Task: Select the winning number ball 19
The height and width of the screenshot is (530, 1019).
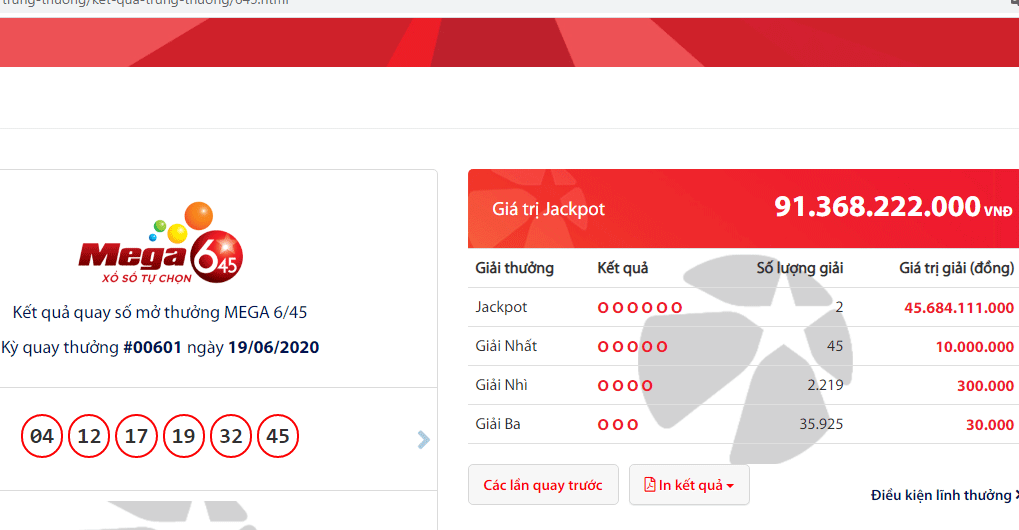Action: pos(183,437)
